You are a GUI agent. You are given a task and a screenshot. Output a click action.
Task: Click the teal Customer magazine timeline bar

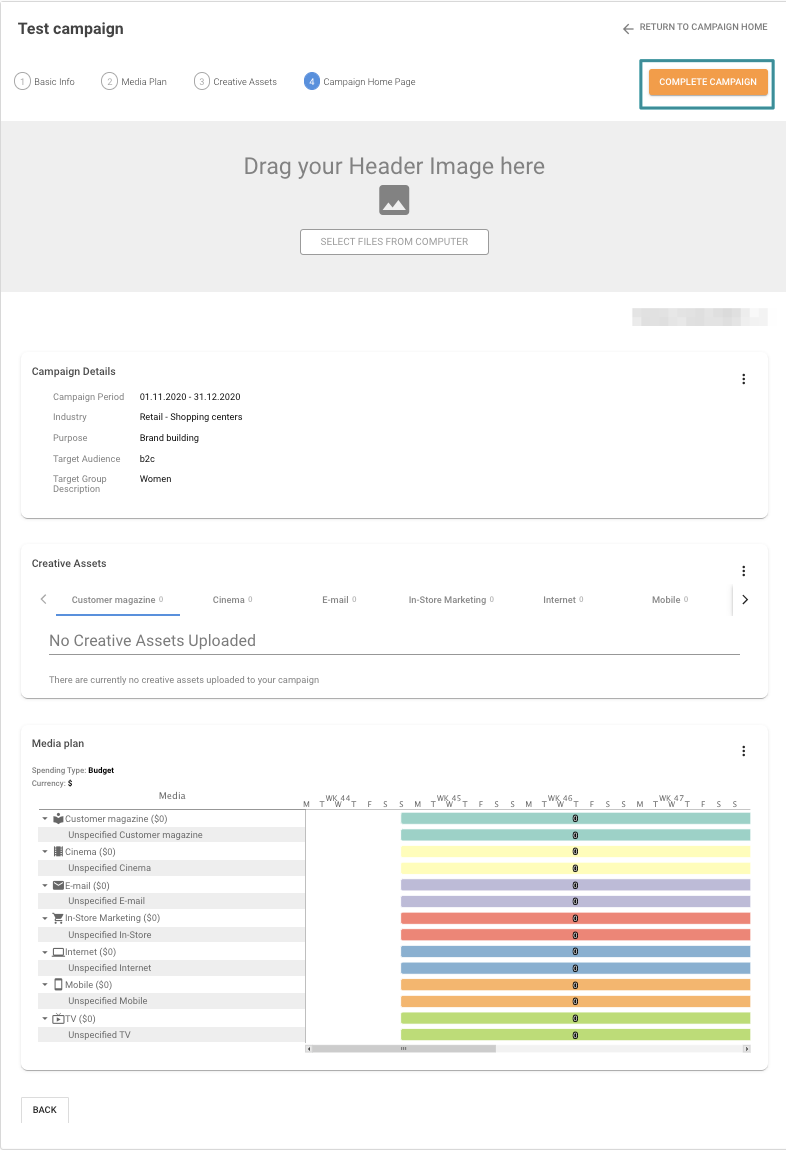[x=576, y=818]
